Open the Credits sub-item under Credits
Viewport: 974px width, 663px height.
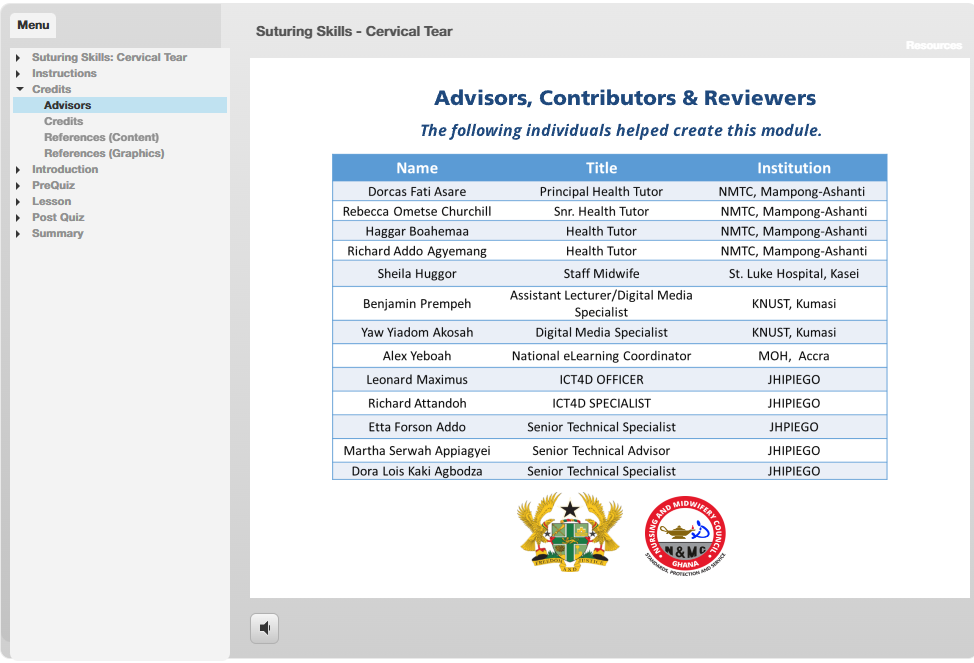click(63, 121)
